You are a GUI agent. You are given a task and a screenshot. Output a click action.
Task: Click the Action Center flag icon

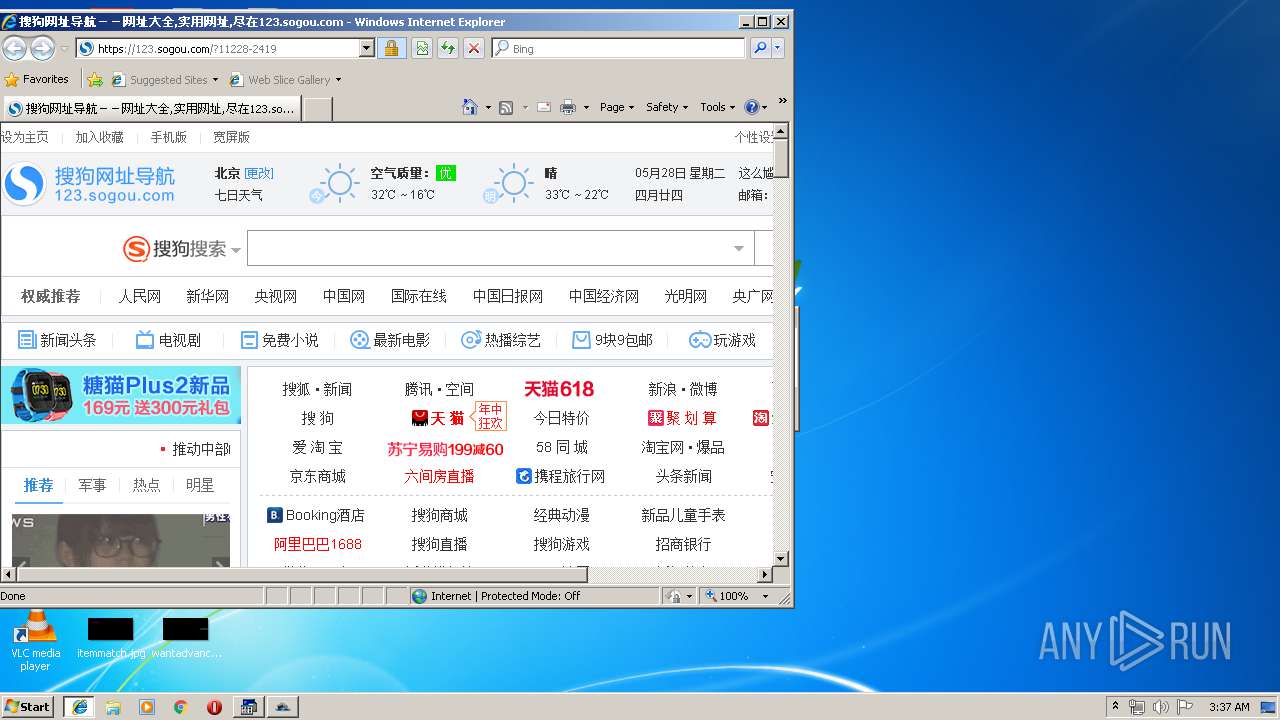(x=1184, y=707)
